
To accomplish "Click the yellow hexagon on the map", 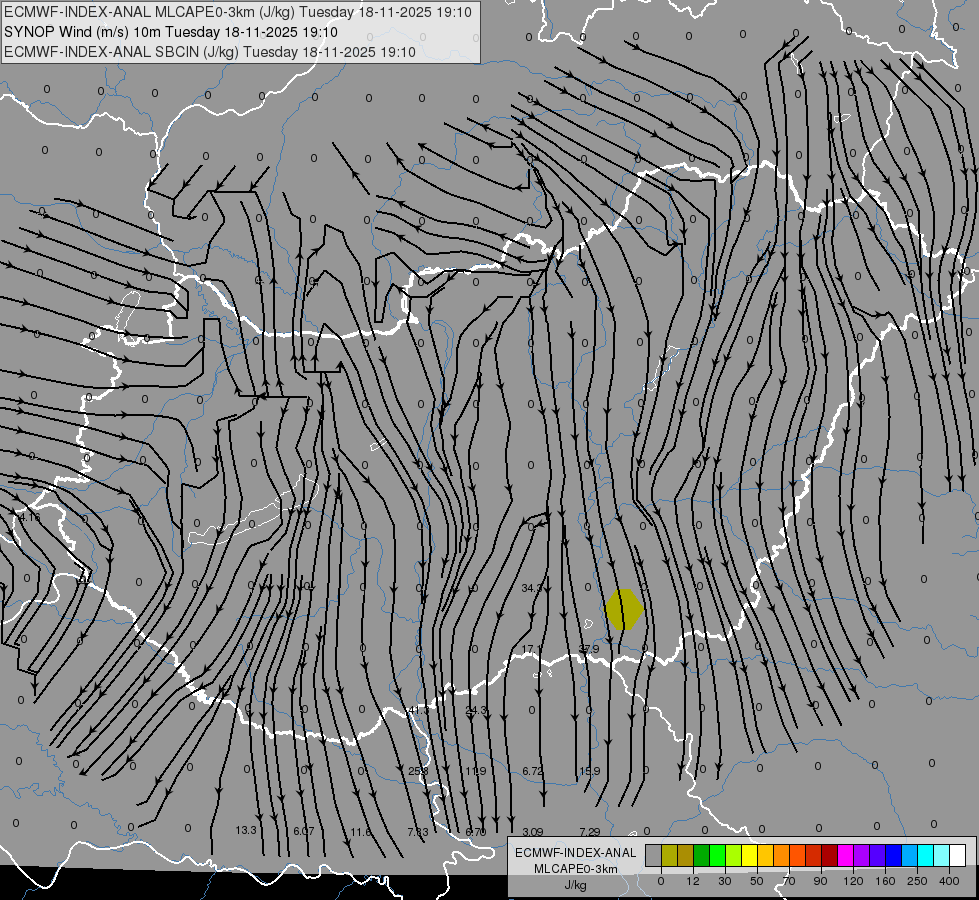I will click(x=624, y=609).
